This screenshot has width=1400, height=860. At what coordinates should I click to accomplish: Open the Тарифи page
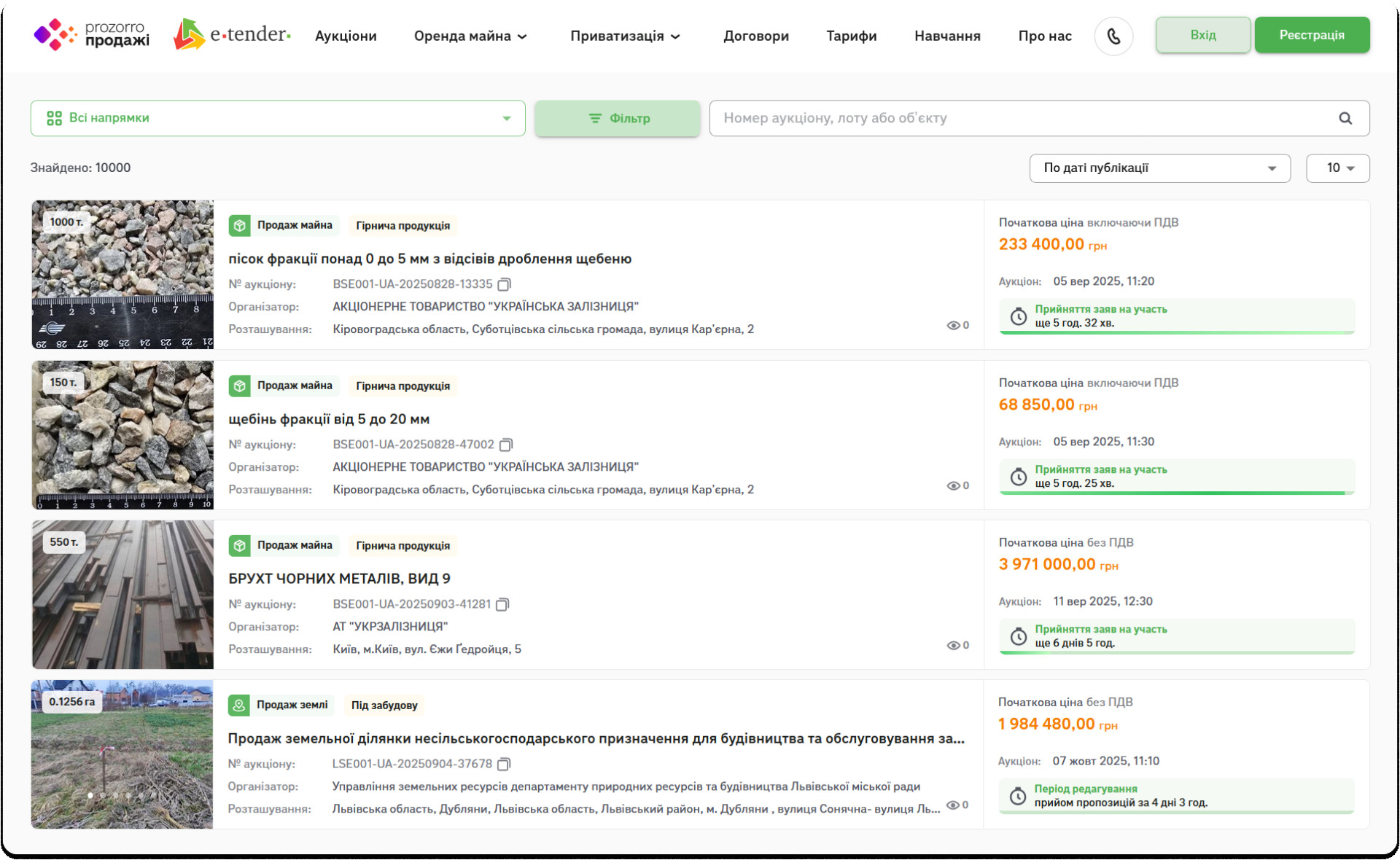(851, 36)
